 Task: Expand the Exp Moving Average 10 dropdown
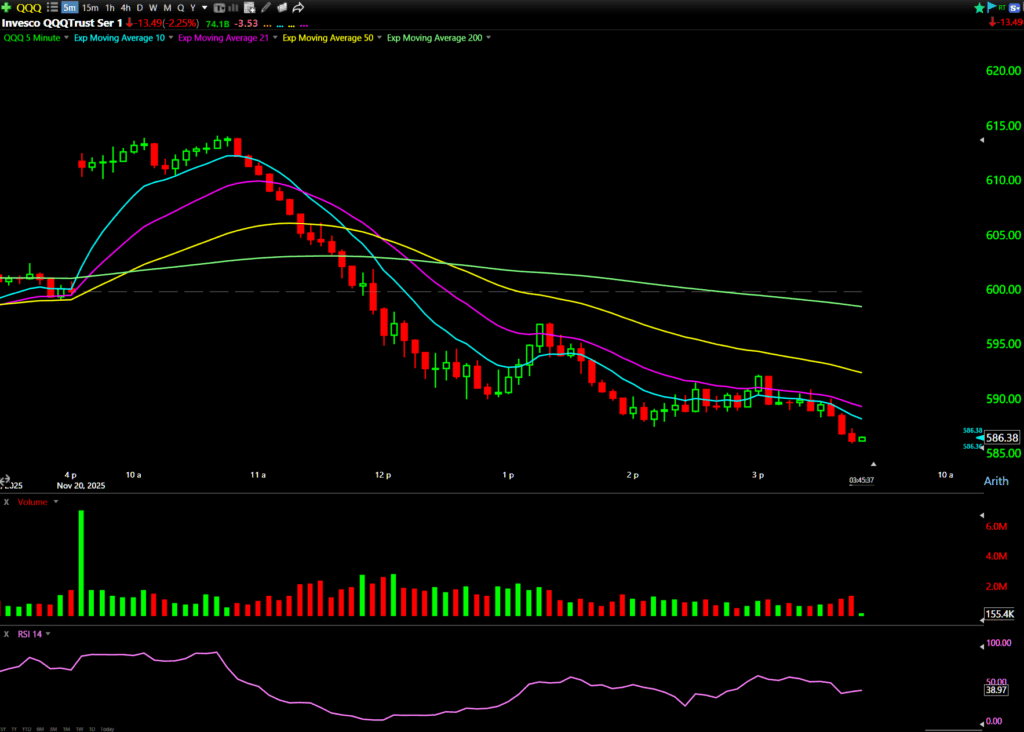(171, 38)
